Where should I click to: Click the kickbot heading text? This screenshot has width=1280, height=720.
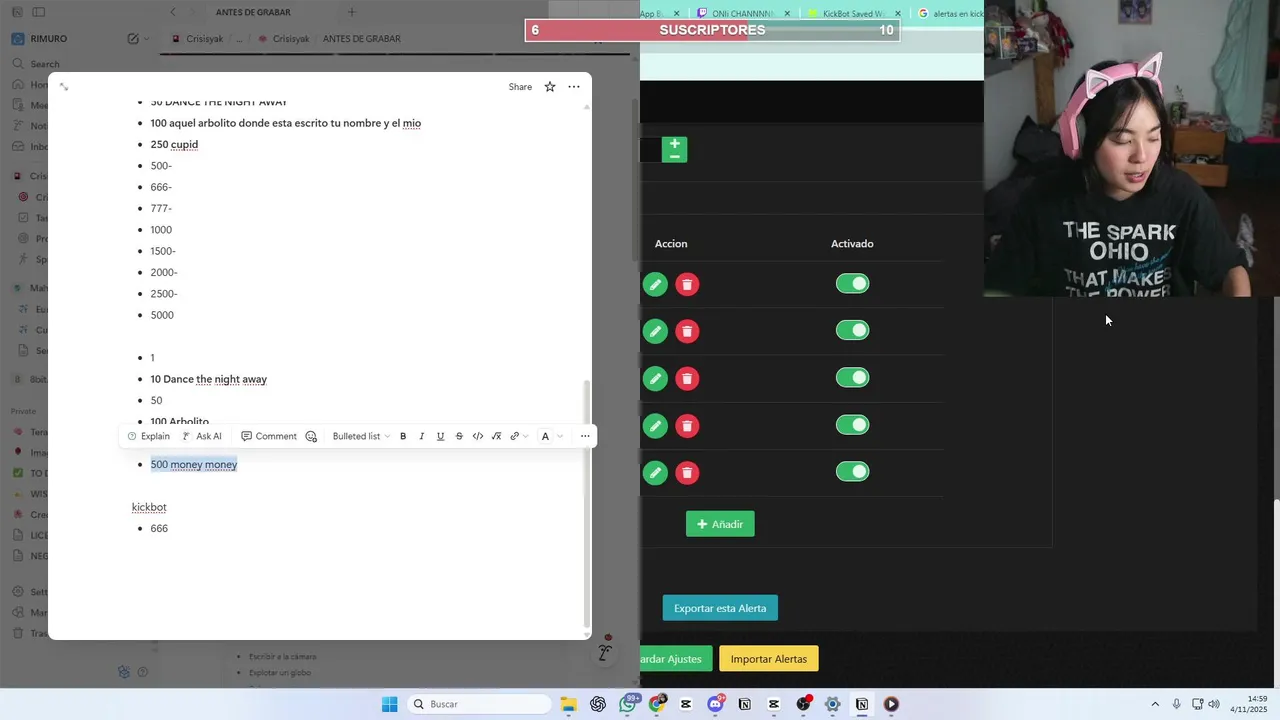click(x=149, y=507)
